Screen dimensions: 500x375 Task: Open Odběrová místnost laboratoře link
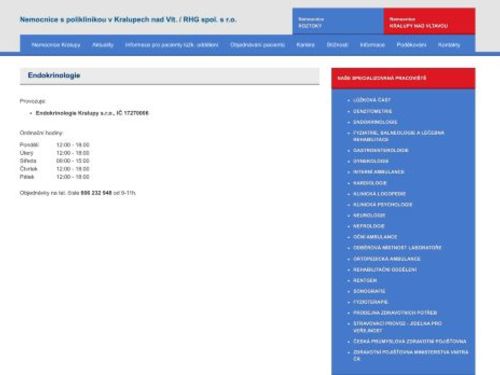397,248
